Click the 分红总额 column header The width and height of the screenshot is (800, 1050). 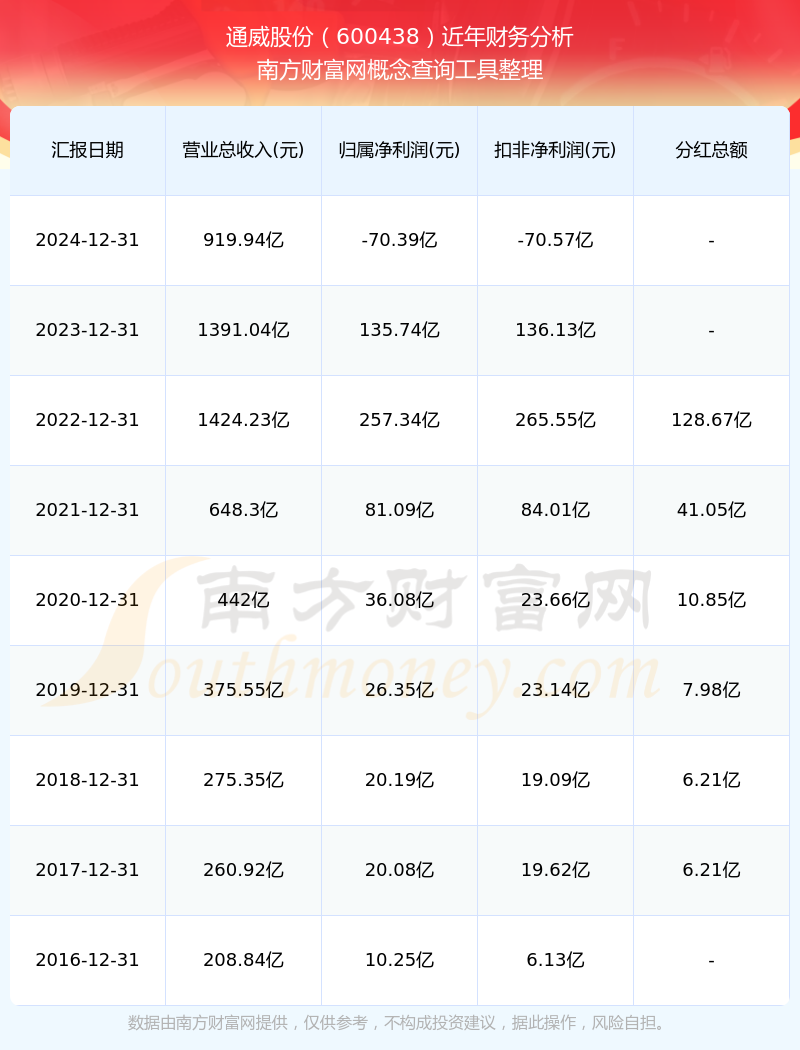tap(712, 150)
